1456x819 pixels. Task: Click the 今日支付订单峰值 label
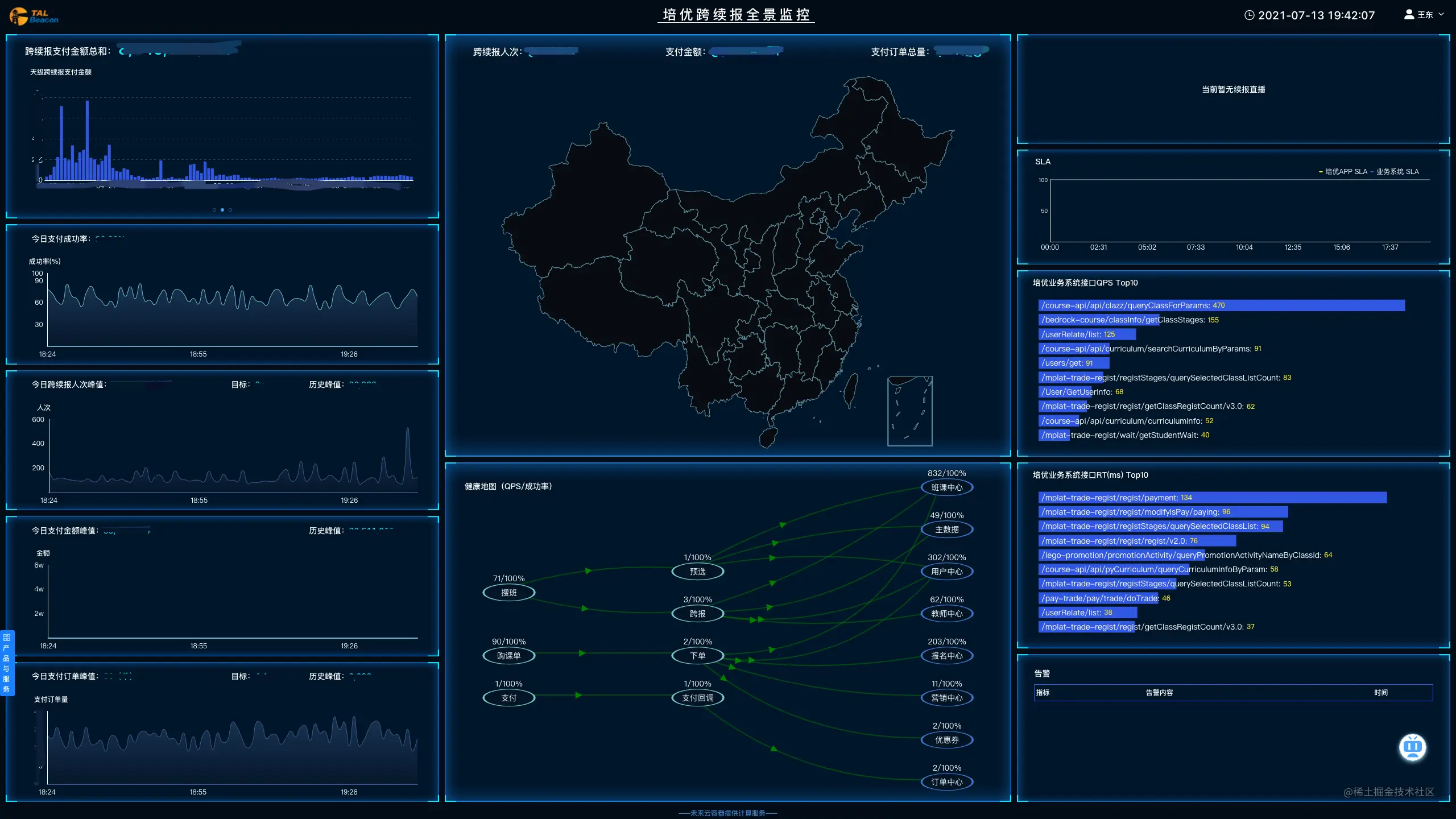[64, 676]
